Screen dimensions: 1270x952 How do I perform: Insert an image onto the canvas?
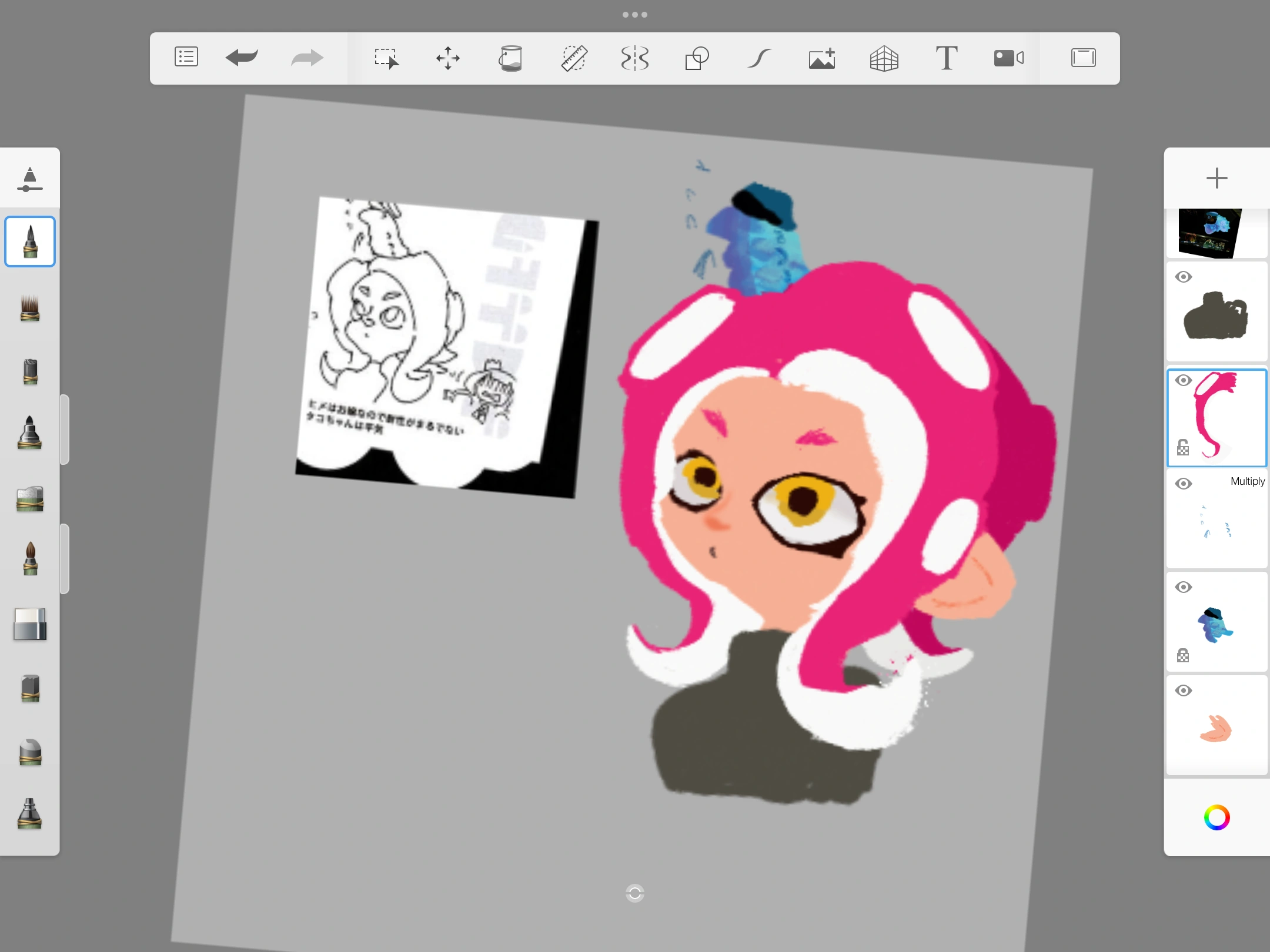pyautogui.click(x=821, y=57)
